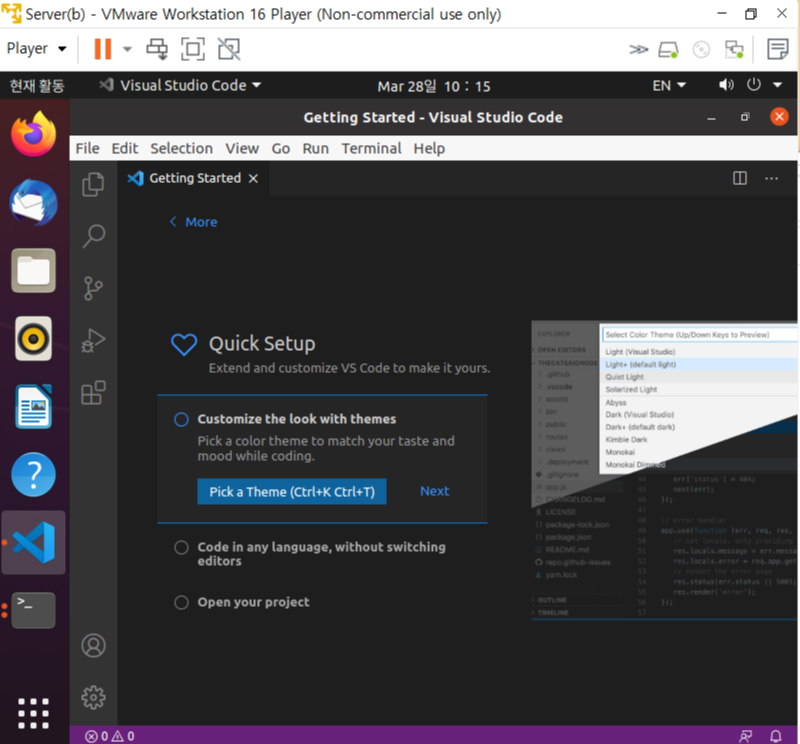Viewport: 800px width, 744px height.
Task: Open Ubuntu Help from the dock
Action: tap(34, 475)
